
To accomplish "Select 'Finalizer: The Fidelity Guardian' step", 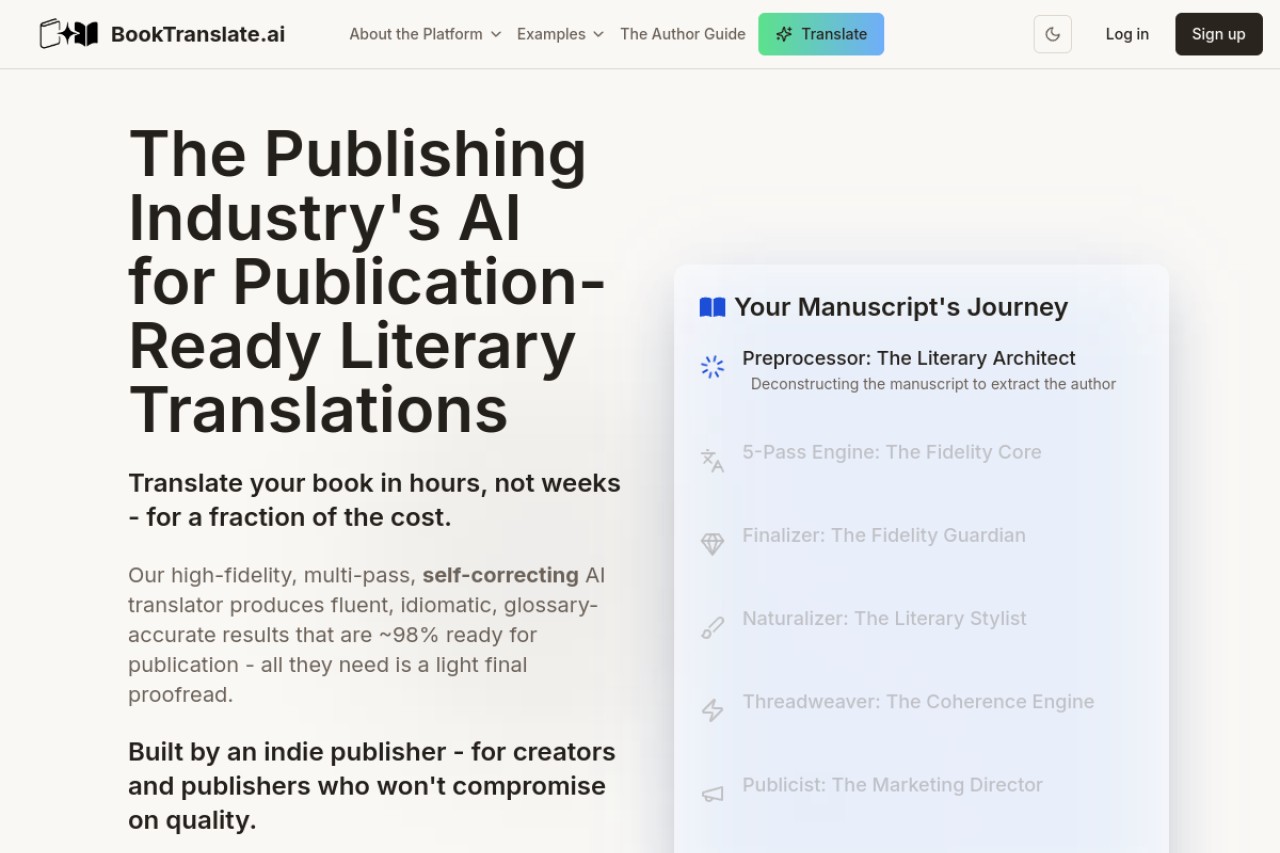I will click(x=884, y=535).
